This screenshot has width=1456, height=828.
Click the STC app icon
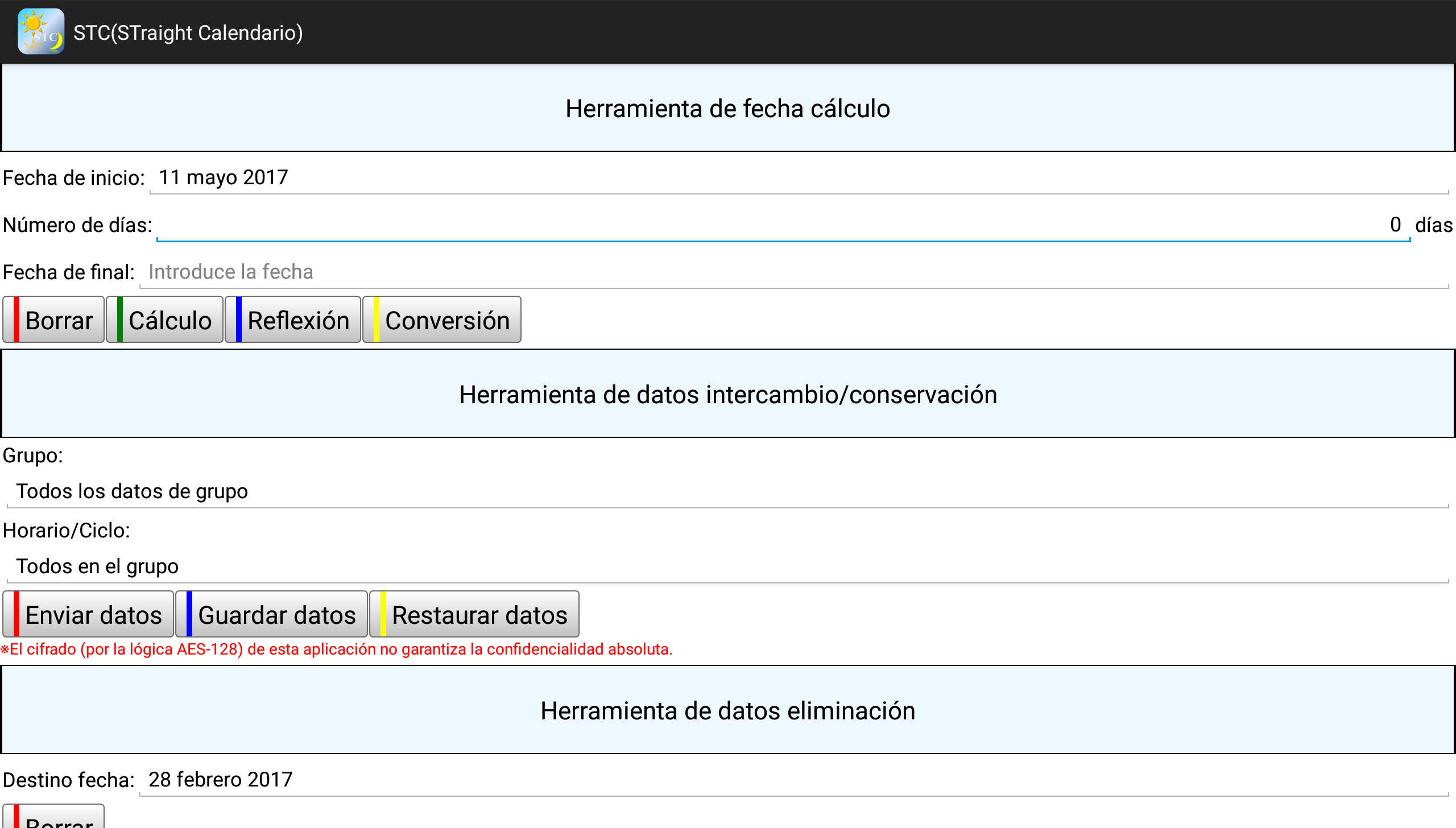(x=40, y=32)
